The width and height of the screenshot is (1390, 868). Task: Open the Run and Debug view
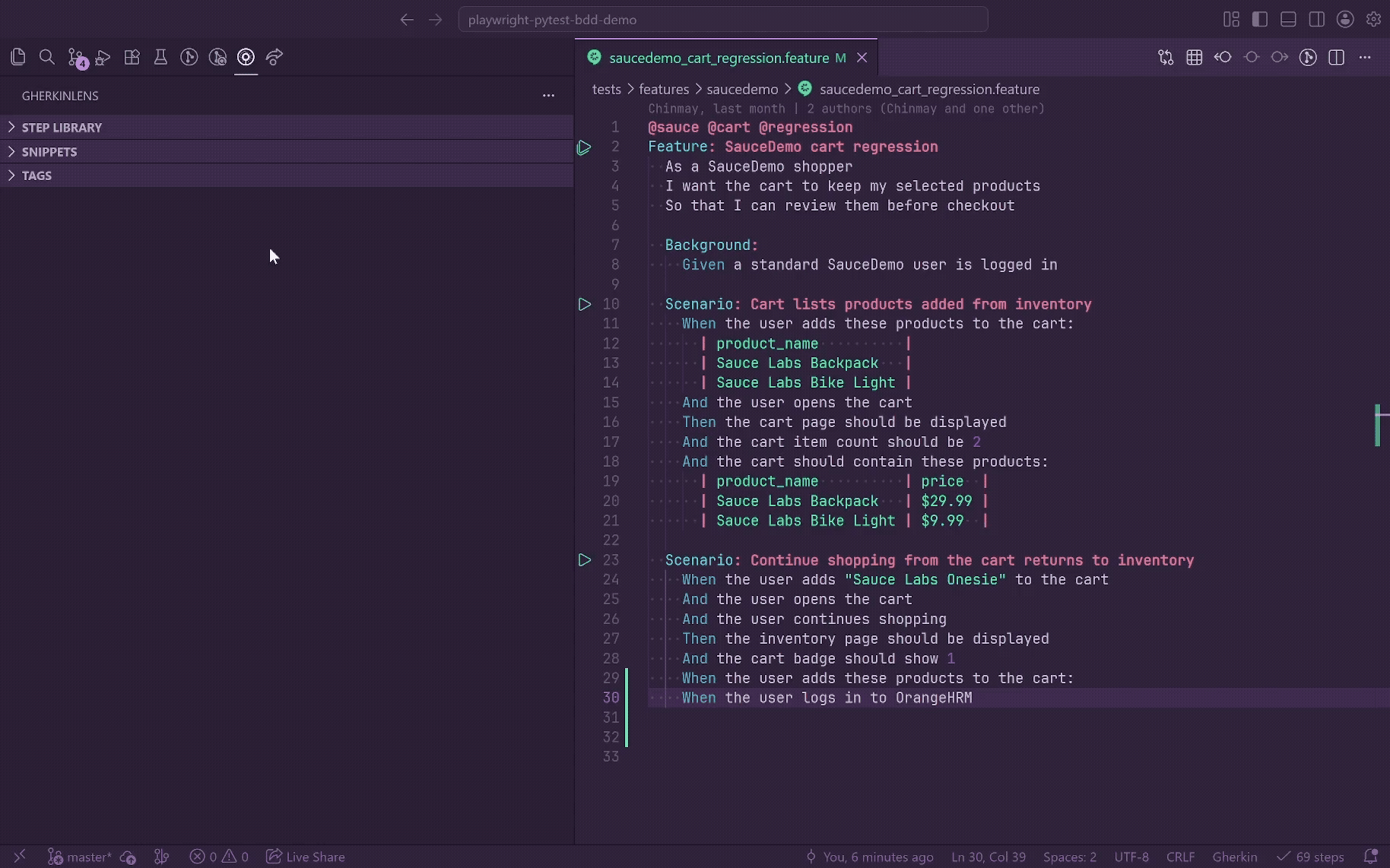(x=103, y=57)
